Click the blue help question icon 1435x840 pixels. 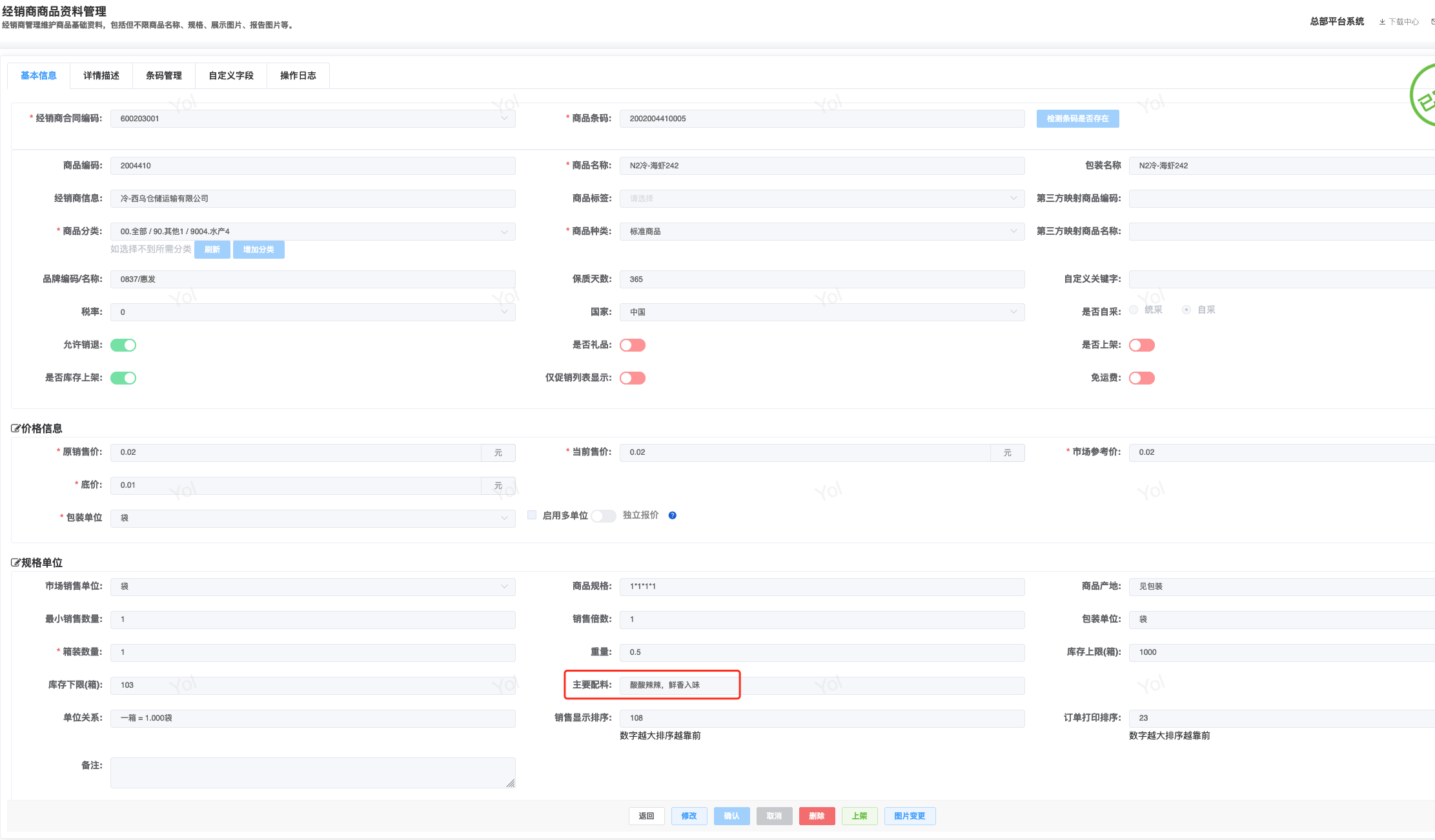coord(672,515)
